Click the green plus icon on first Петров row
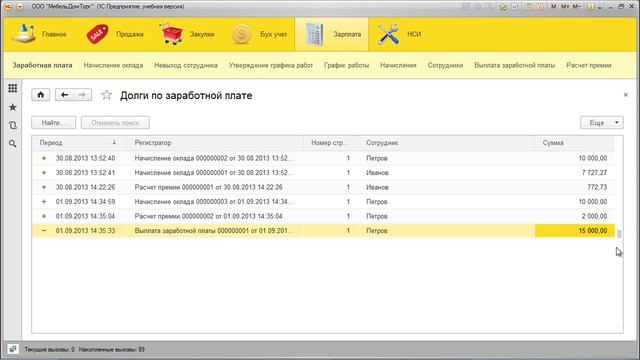The width and height of the screenshot is (640, 360). click(44, 158)
